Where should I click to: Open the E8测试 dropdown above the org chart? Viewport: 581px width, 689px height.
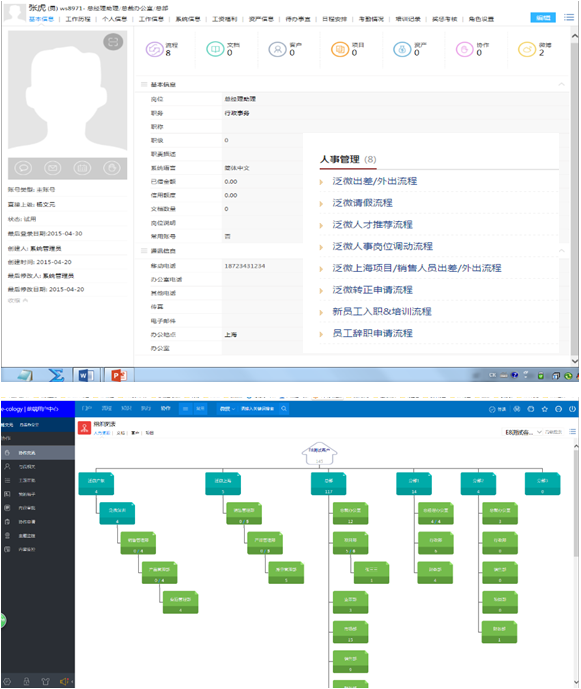click(x=523, y=432)
